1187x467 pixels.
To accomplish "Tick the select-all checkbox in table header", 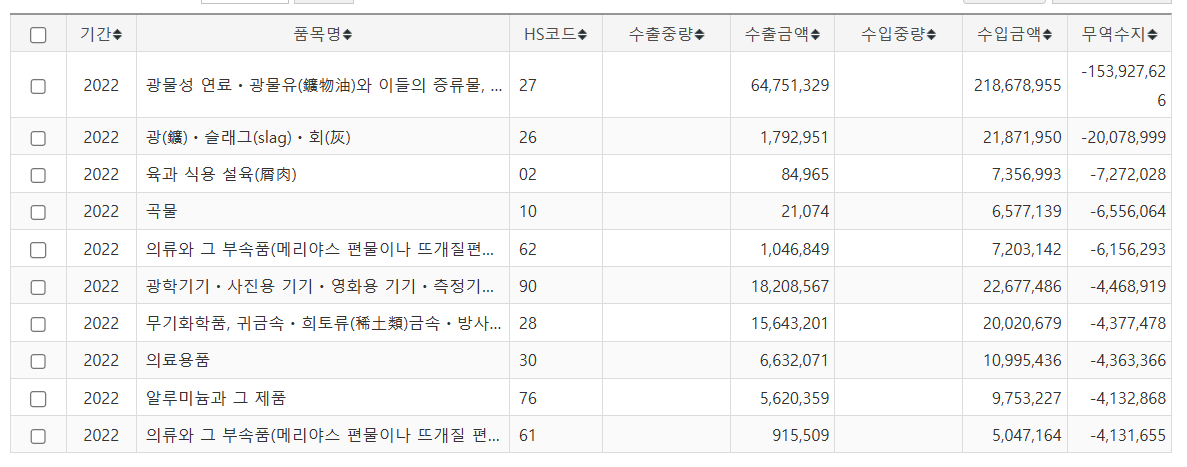I will [38, 35].
